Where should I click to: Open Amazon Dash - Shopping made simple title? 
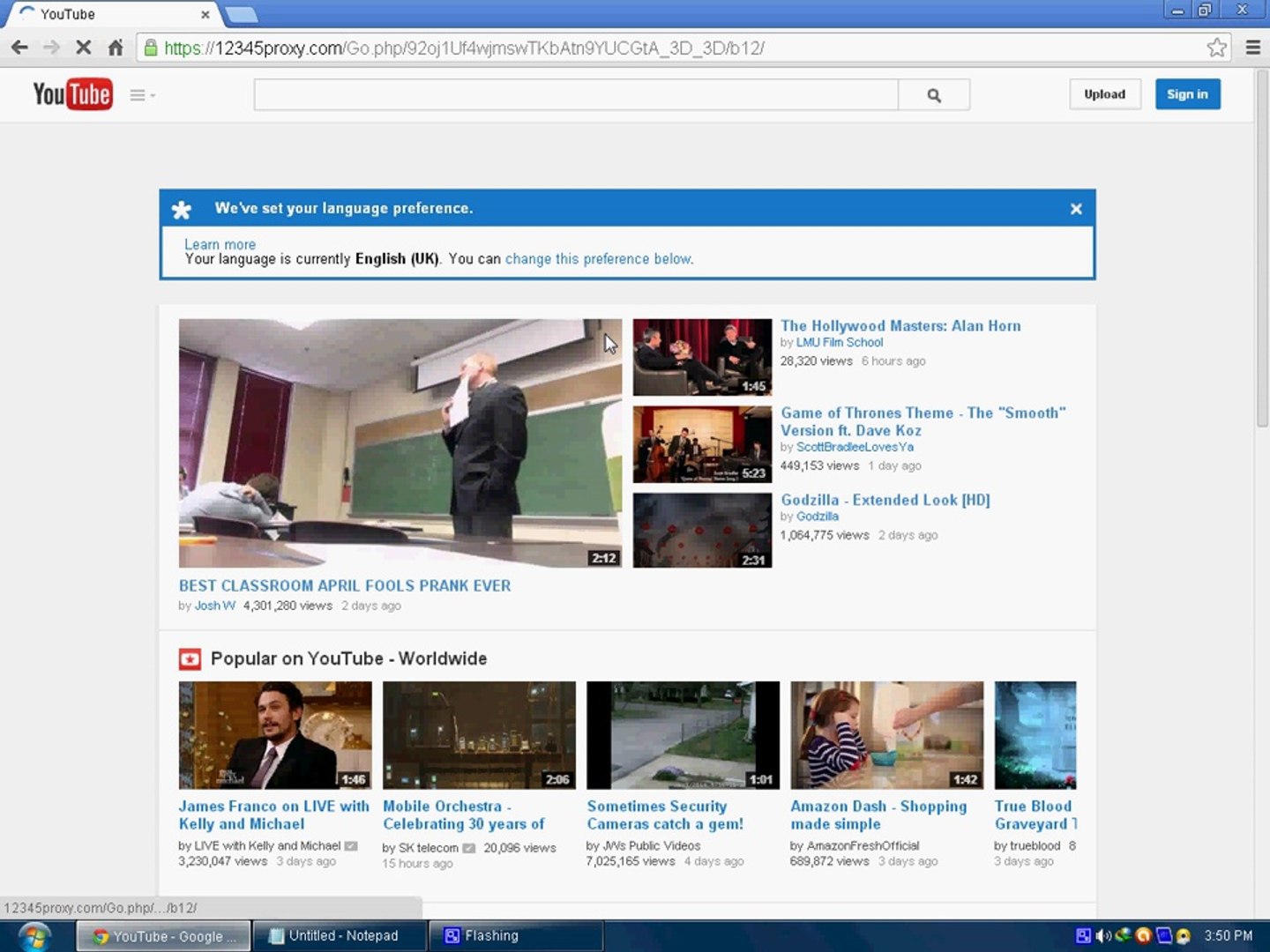click(878, 815)
